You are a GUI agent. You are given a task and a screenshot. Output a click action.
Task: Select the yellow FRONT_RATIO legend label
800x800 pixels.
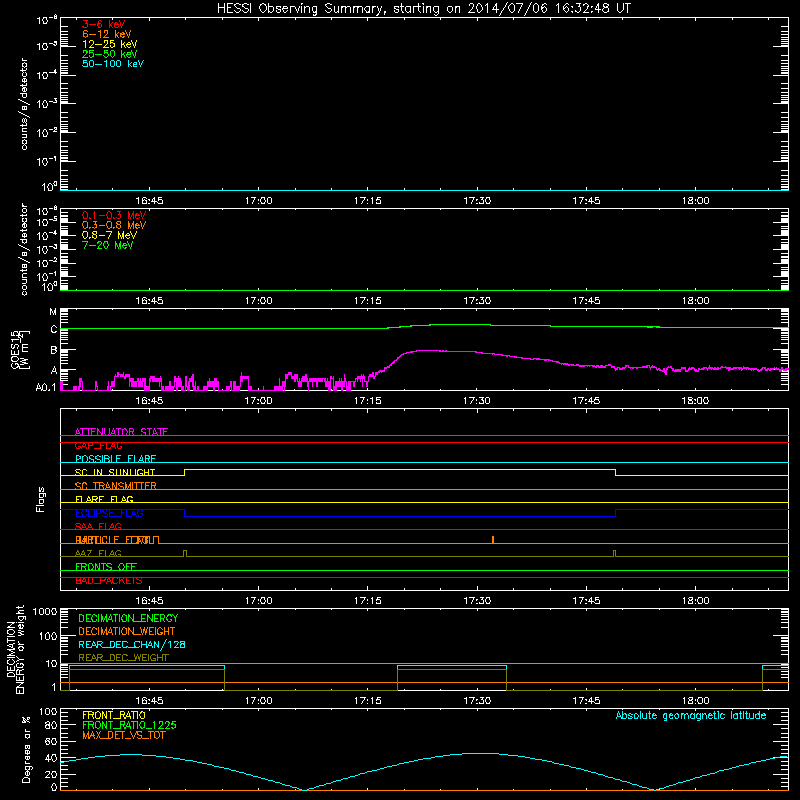pos(114,715)
